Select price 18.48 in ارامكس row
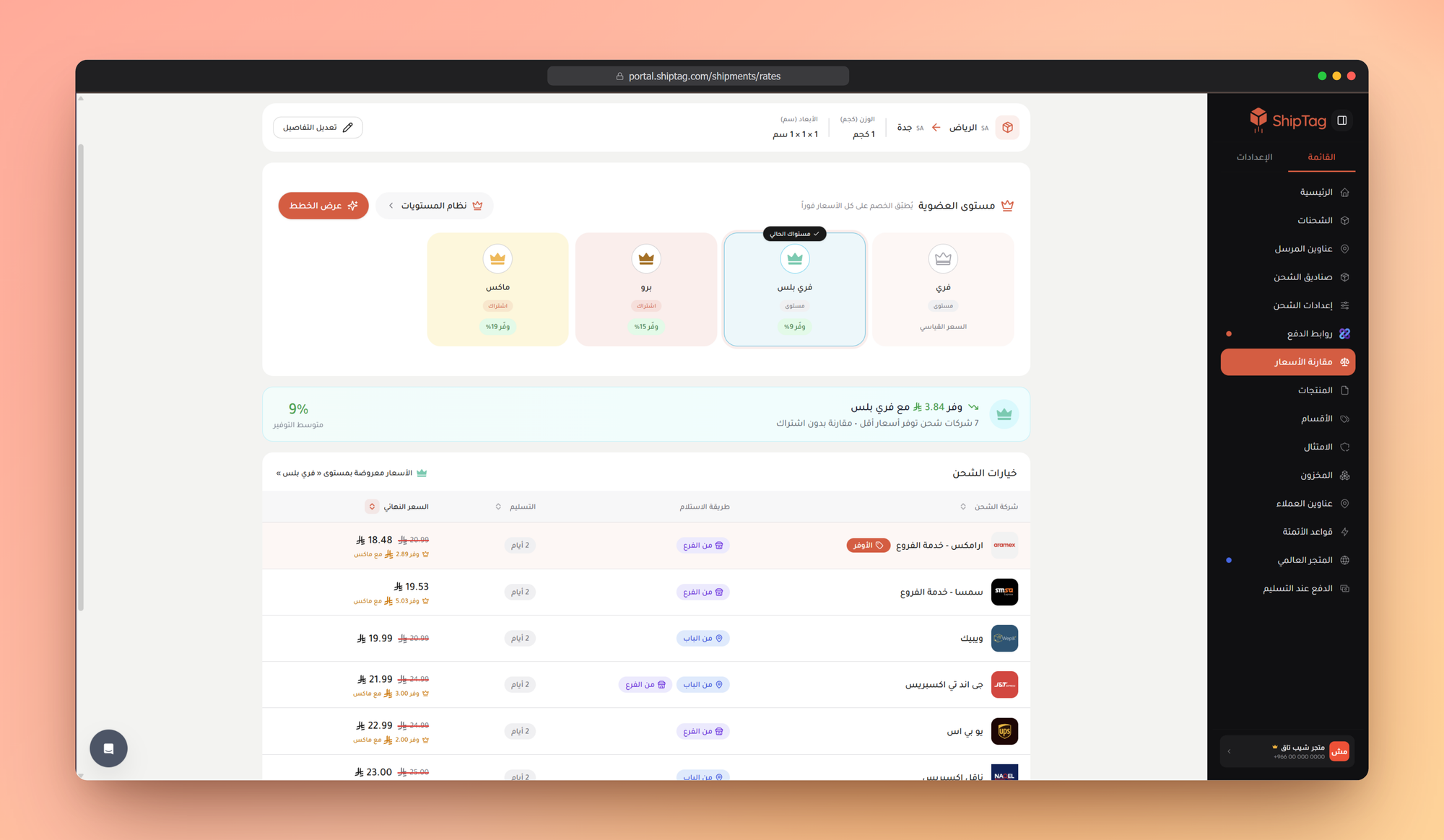1444x840 pixels. coord(375,540)
